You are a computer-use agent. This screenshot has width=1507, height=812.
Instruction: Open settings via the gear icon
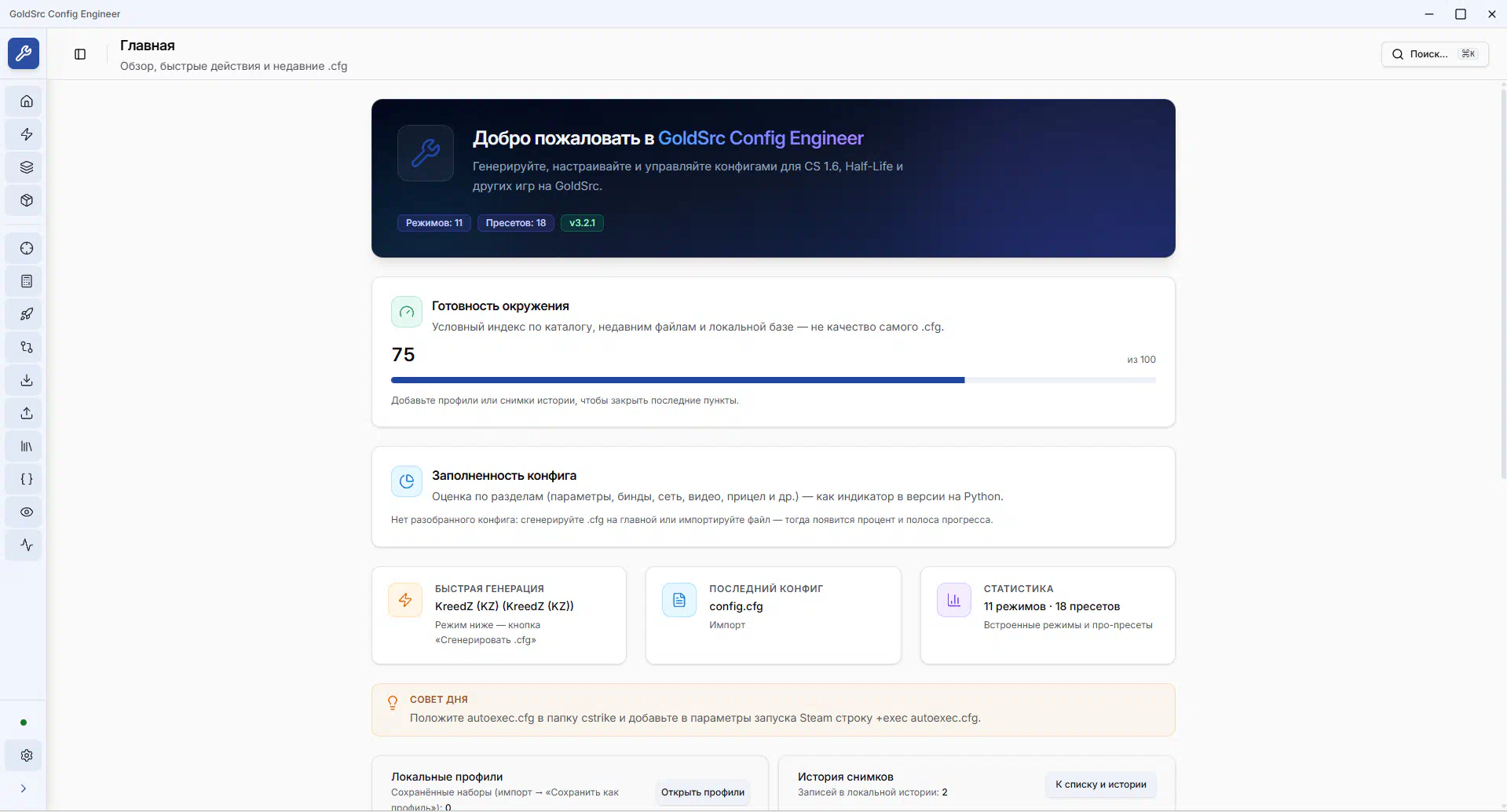tap(27, 755)
